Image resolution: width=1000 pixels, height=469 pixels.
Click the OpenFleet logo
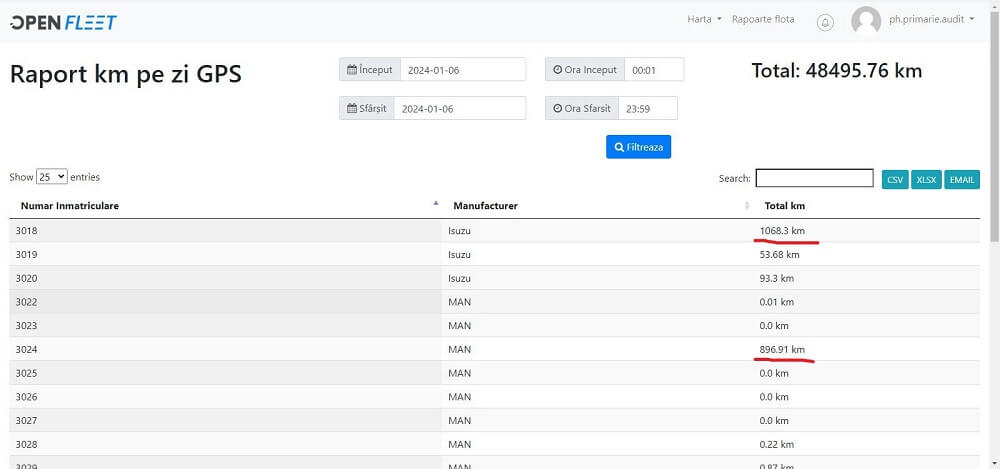(63, 21)
